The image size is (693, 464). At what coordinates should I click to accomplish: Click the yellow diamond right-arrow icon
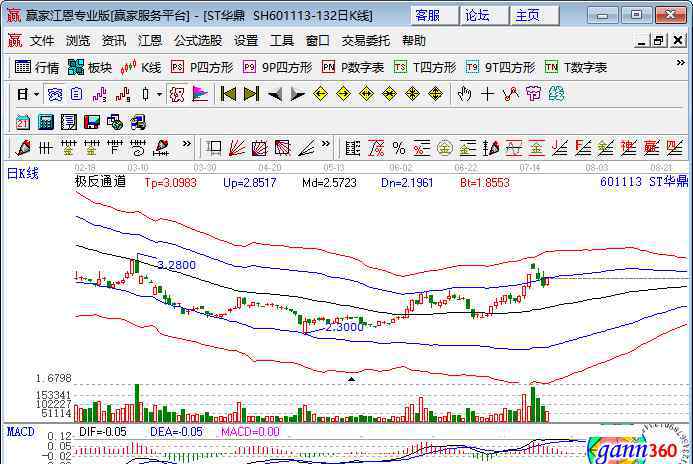pyautogui.click(x=343, y=94)
